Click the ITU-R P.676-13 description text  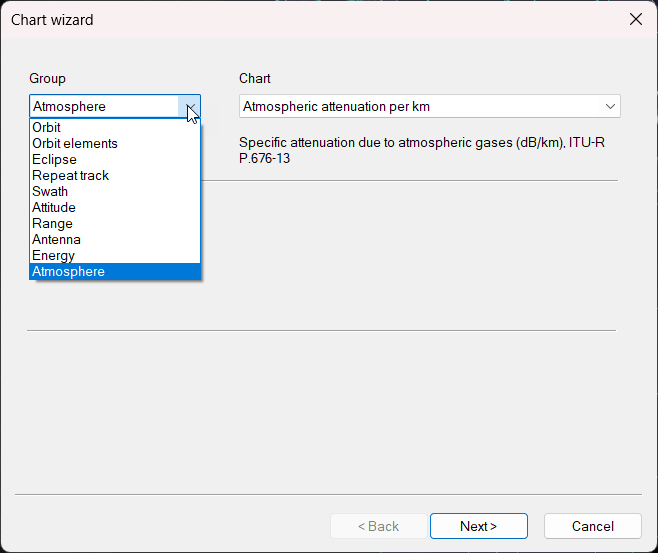[x=422, y=150]
